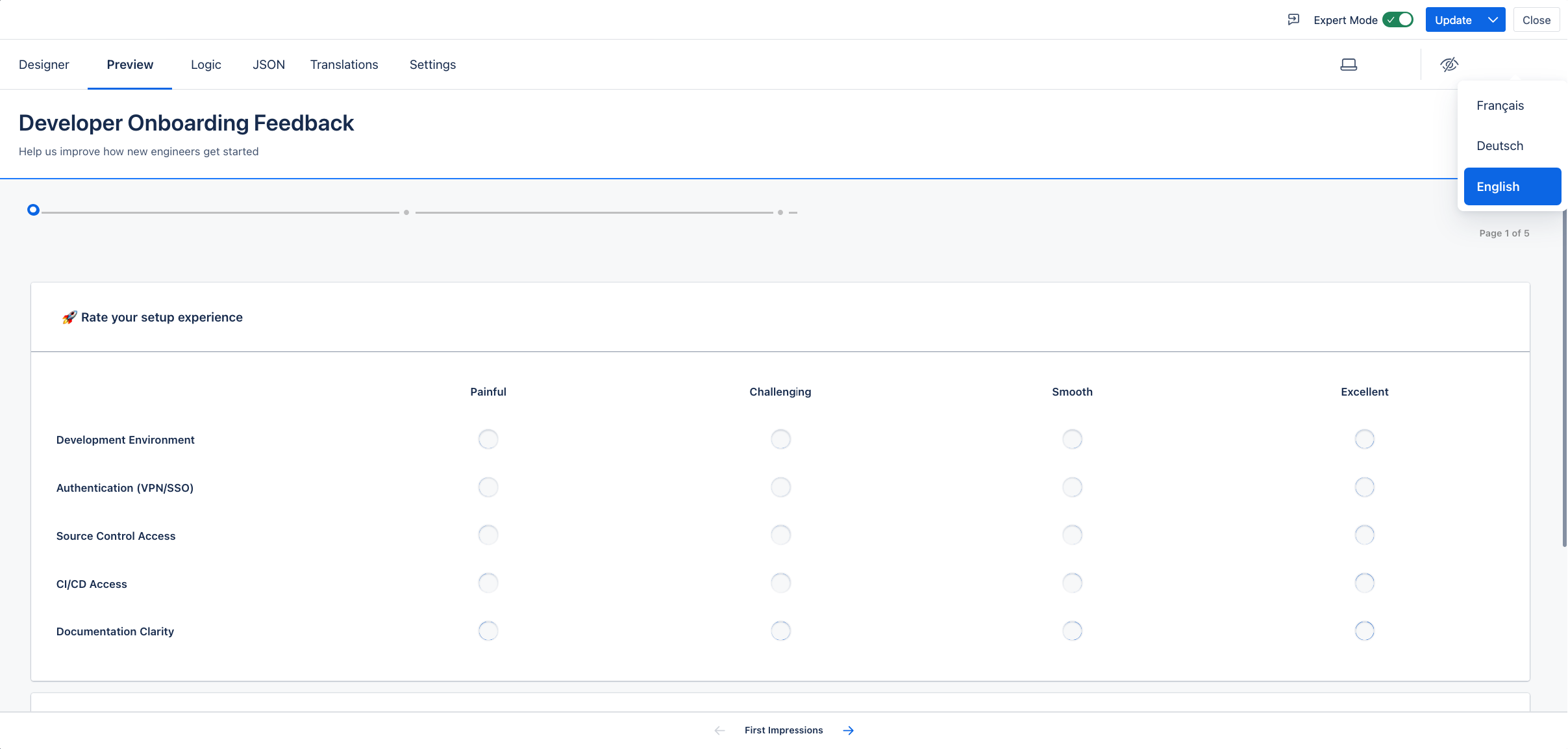Viewport: 1568px width, 749px height.
Task: Rate Development Environment as Painful
Action: coord(488,439)
